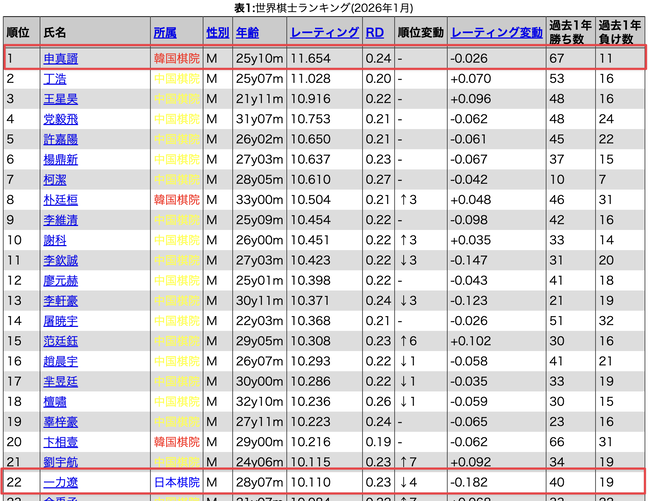650x501 pixels.
Task: Click rating change value -0.147
Action: click(x=469, y=261)
